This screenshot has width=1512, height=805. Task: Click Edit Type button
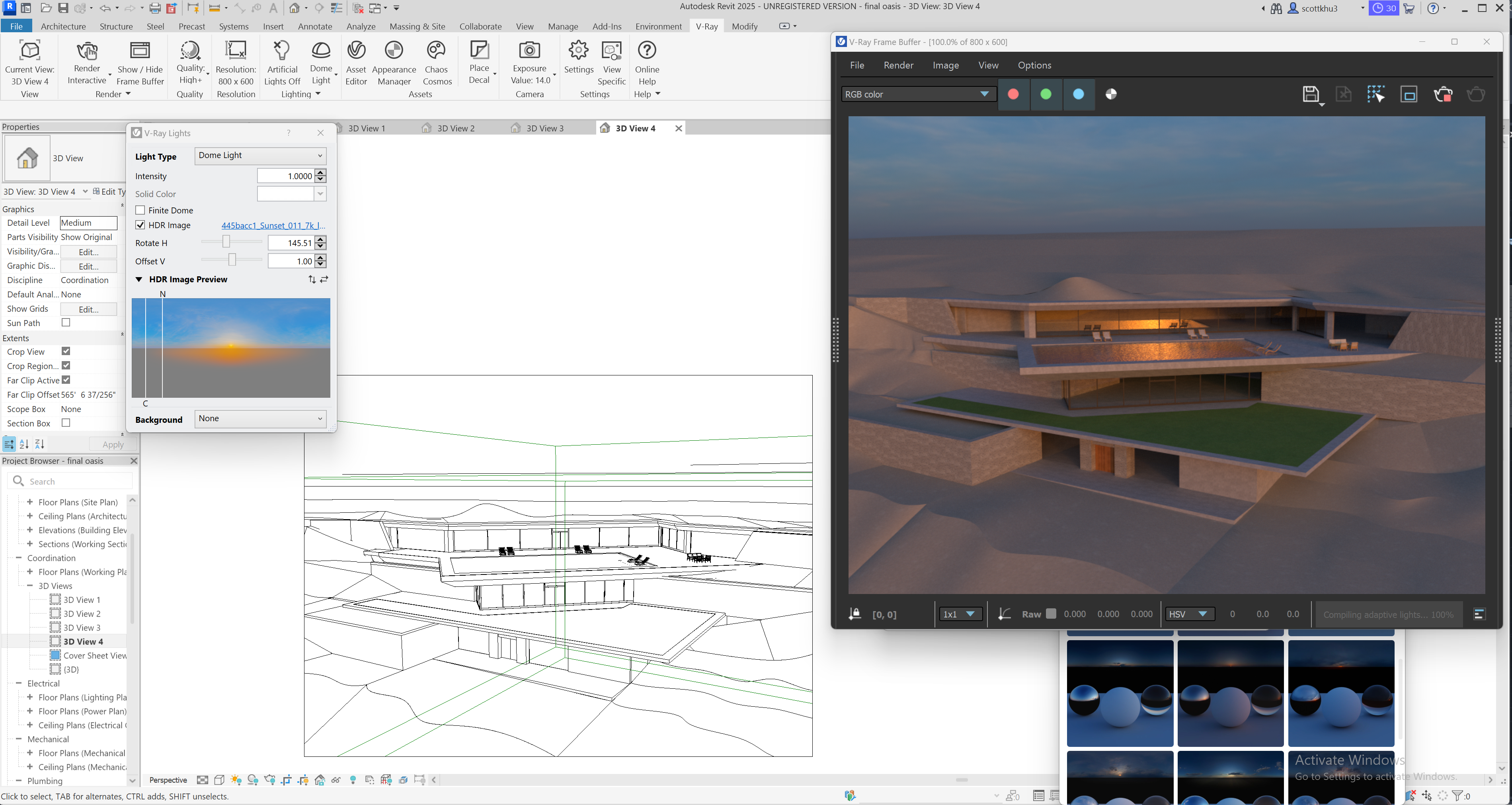[x=109, y=191]
